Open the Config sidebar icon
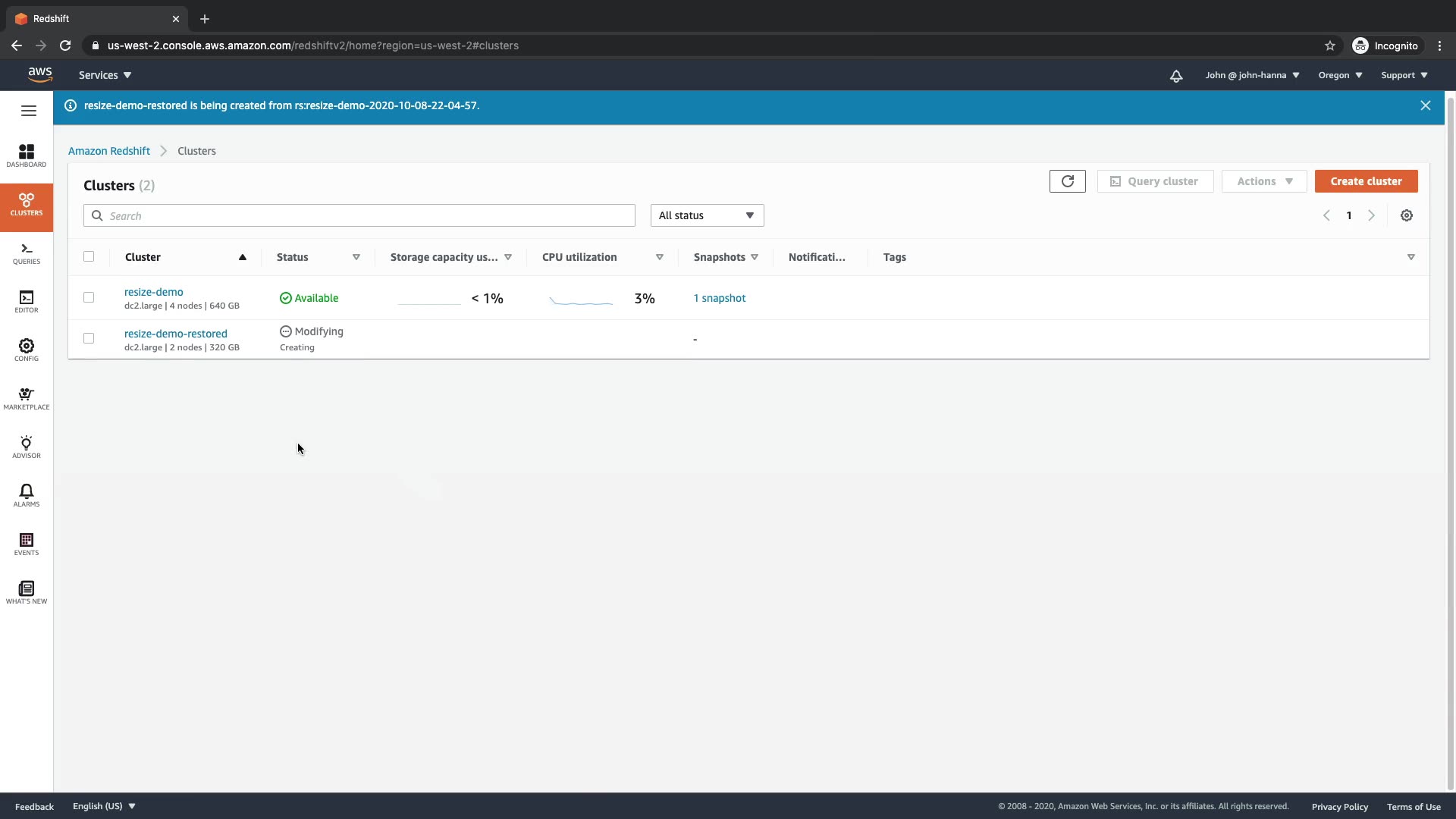The image size is (1456, 819). click(x=27, y=350)
